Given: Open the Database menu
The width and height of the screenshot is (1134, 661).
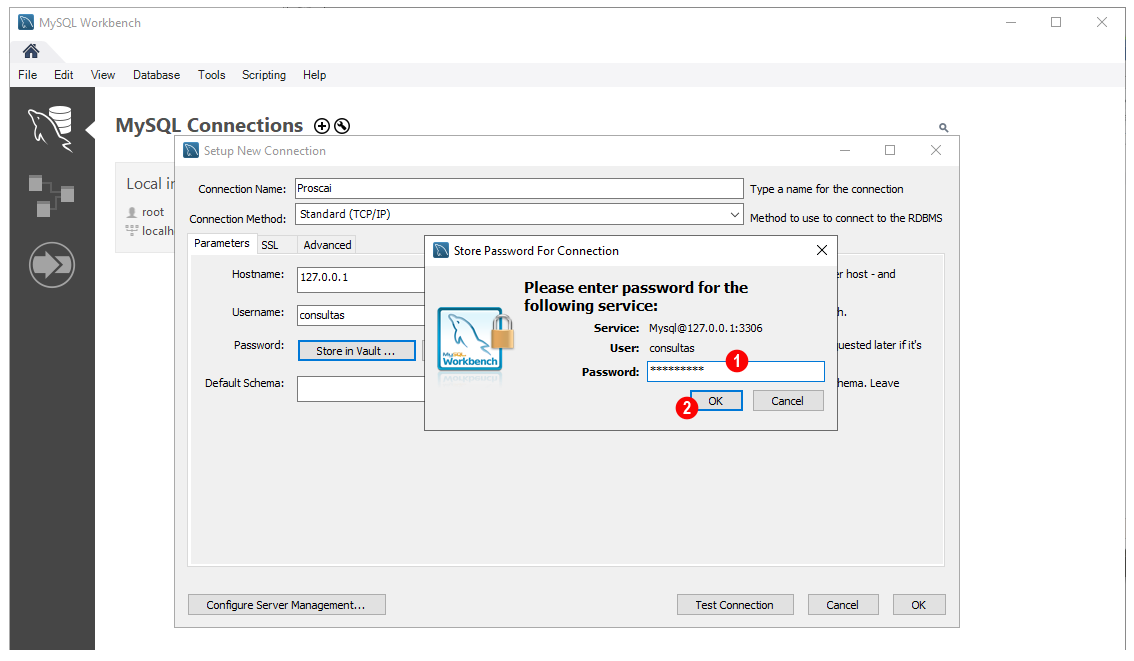Looking at the screenshot, I should tap(156, 75).
